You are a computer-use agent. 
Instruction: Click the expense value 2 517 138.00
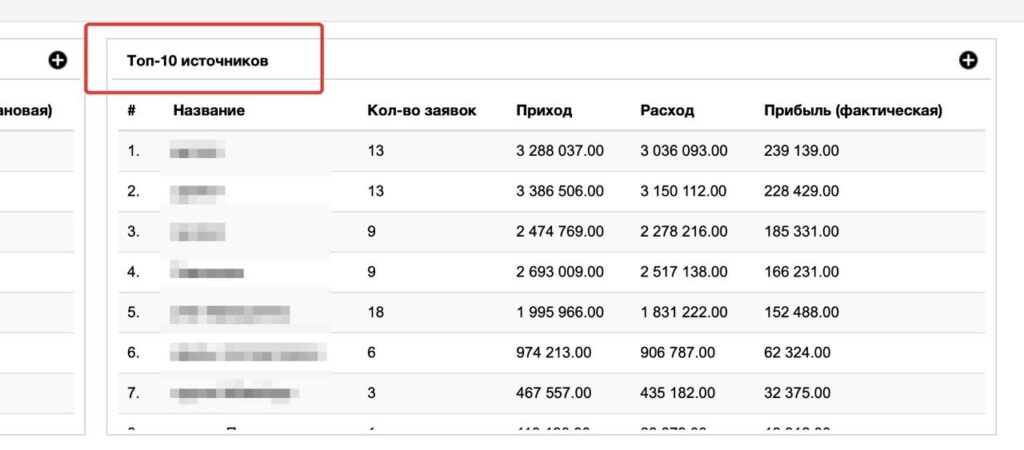684,272
